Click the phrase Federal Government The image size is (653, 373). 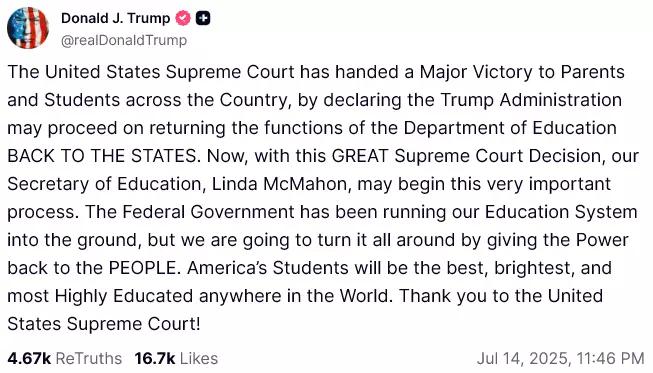point(208,212)
